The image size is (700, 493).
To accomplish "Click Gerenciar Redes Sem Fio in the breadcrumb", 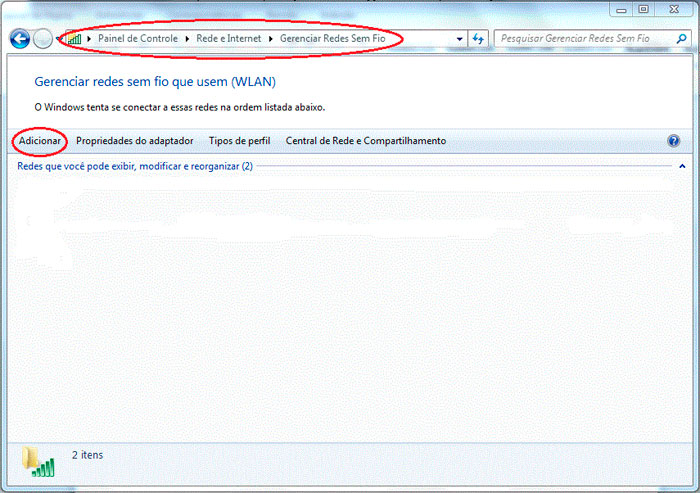I will pyautogui.click(x=333, y=38).
